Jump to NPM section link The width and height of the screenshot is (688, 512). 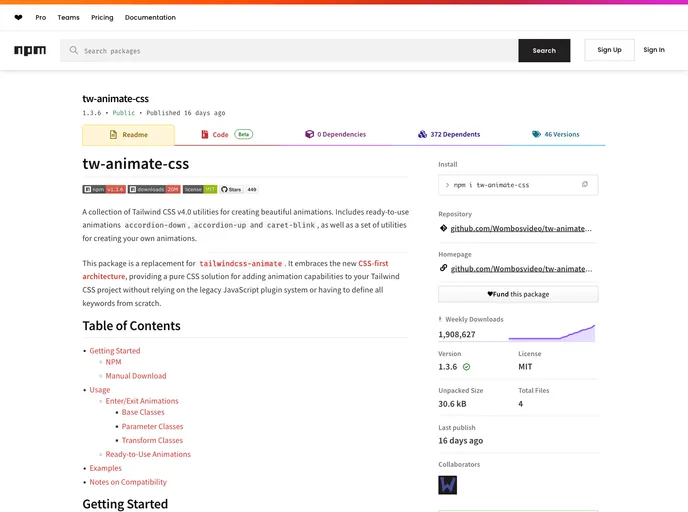coord(113,362)
